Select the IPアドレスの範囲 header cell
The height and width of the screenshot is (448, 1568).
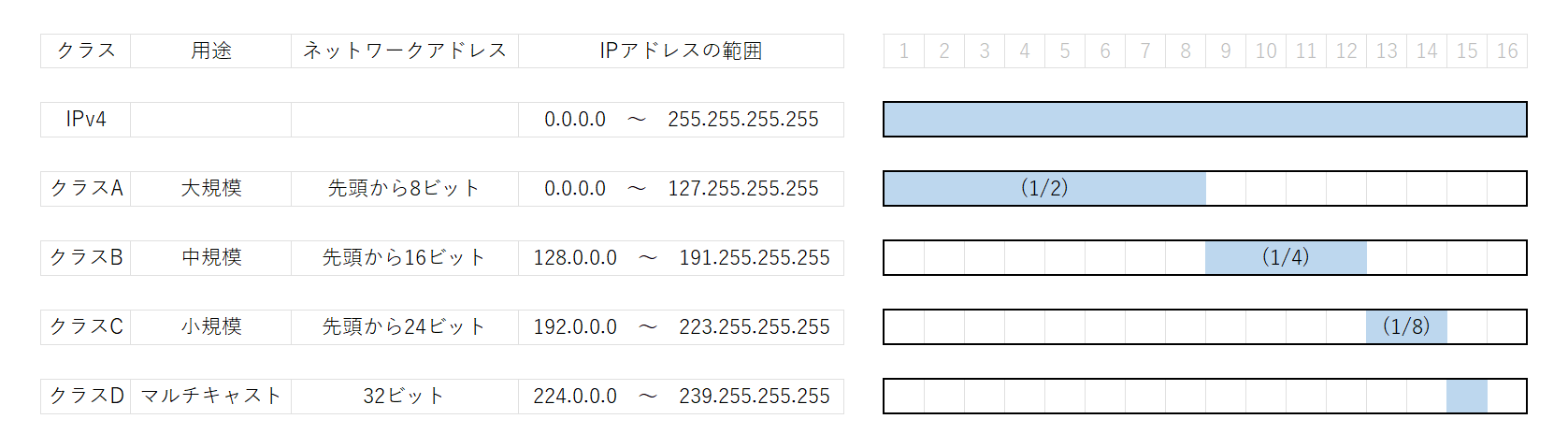(681, 51)
